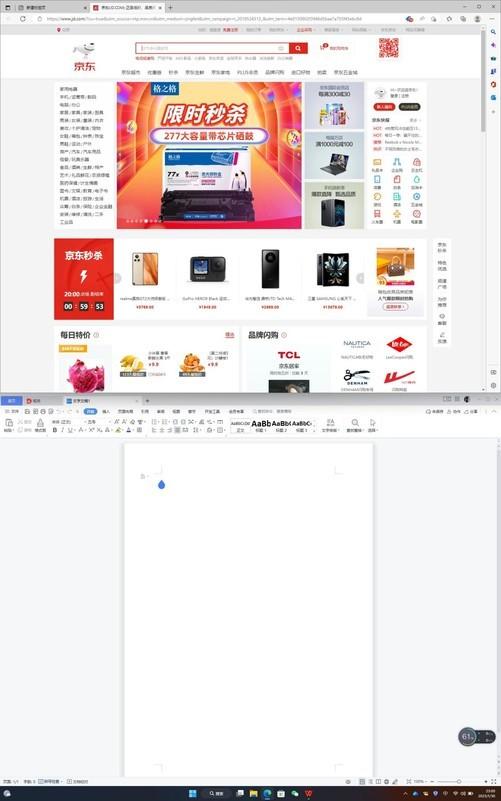Apply the 标题 1 AaBb style

(x=261, y=426)
